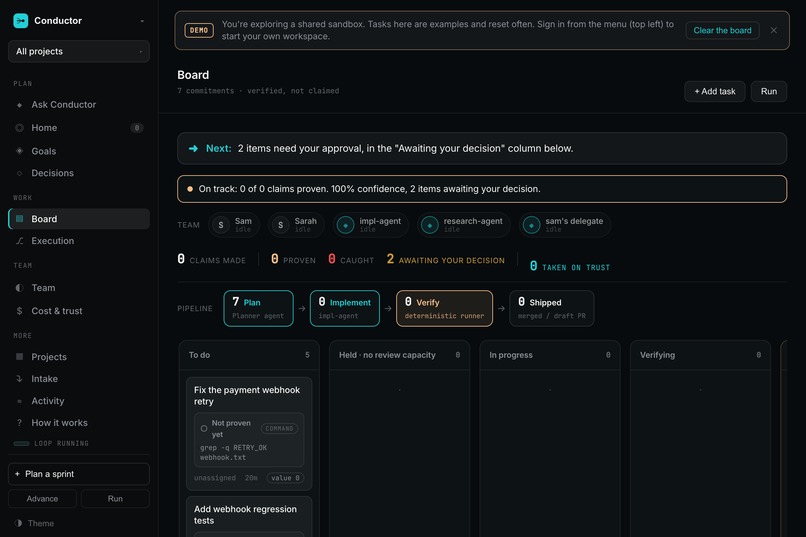Click the In progress column header
The width and height of the screenshot is (806, 537).
550,355
